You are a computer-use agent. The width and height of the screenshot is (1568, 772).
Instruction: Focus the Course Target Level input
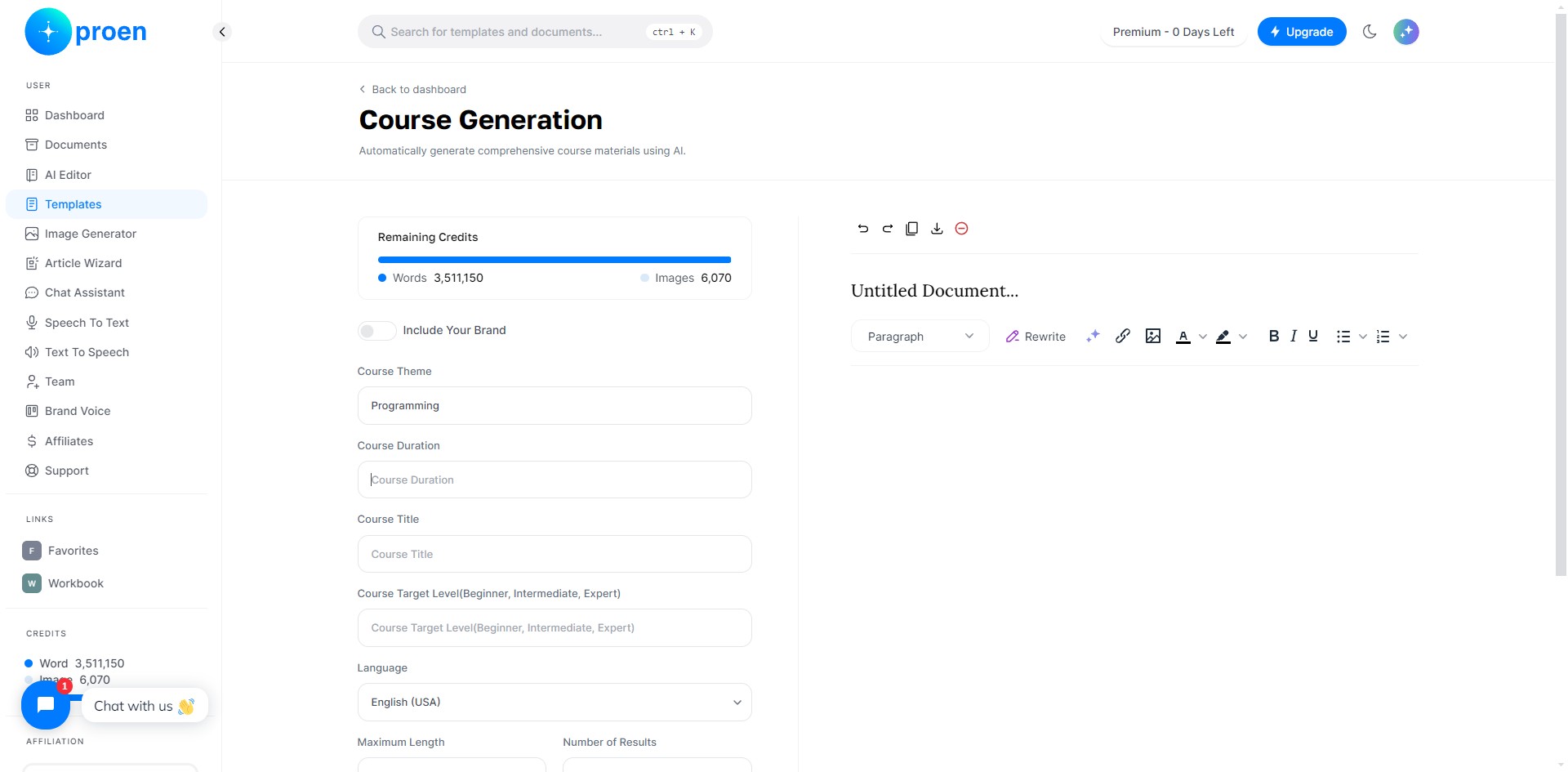pyautogui.click(x=555, y=627)
